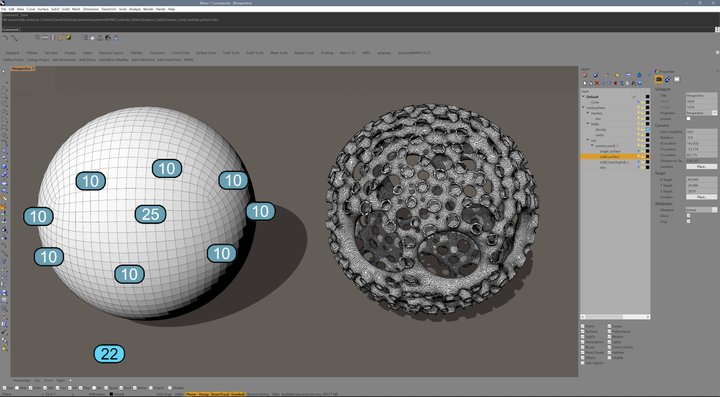Click the Properties color wheel icon
720x397 pixels.
pyautogui.click(x=657, y=72)
